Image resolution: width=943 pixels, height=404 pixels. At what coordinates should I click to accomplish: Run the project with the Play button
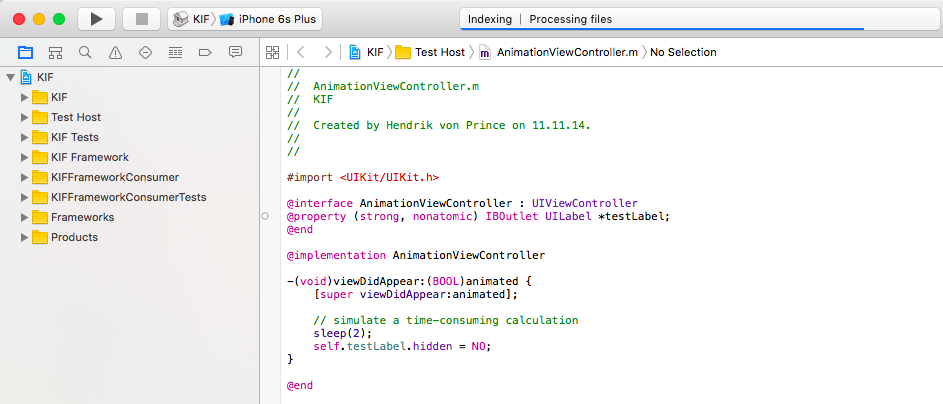coord(96,19)
